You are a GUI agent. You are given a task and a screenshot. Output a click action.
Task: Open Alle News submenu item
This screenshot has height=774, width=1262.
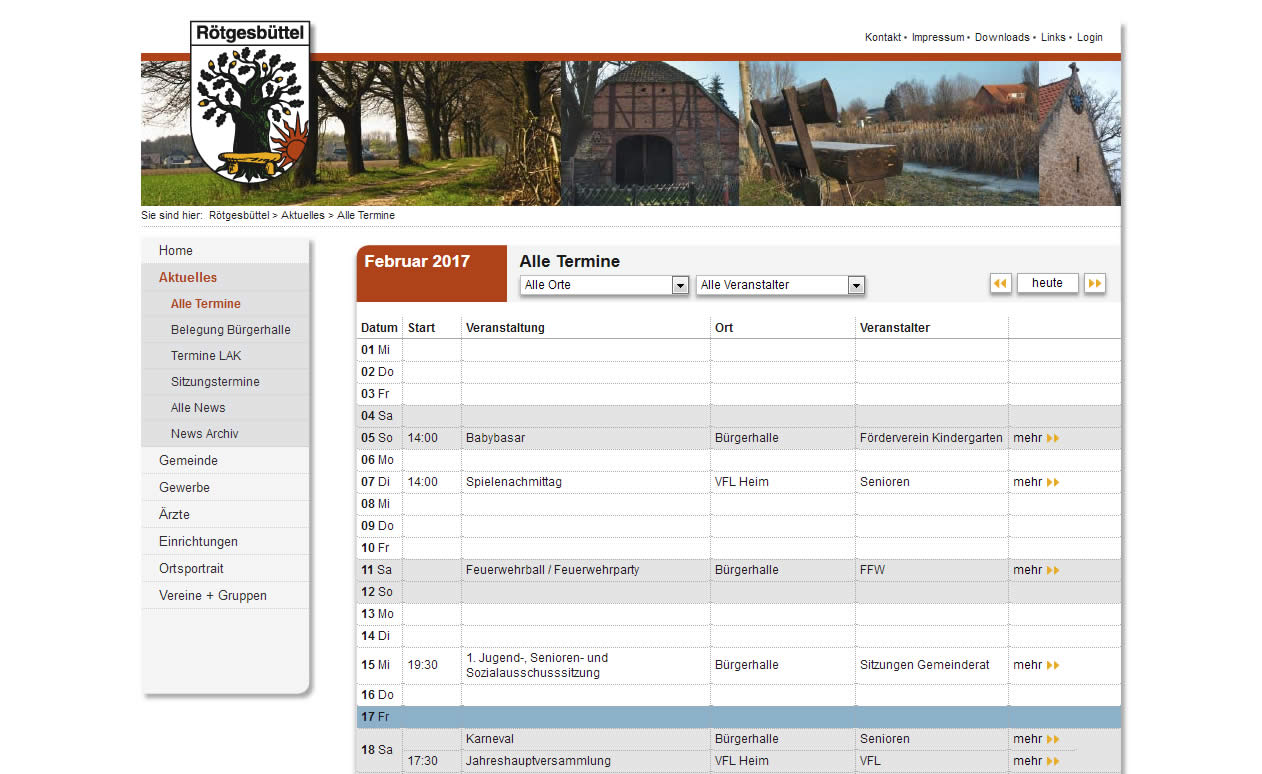[226, 407]
